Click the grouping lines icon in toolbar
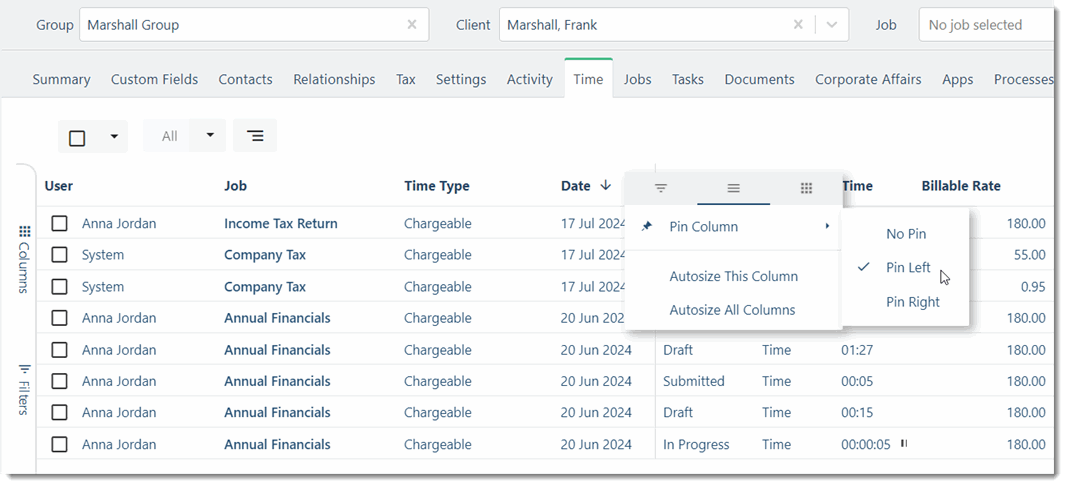 point(255,136)
